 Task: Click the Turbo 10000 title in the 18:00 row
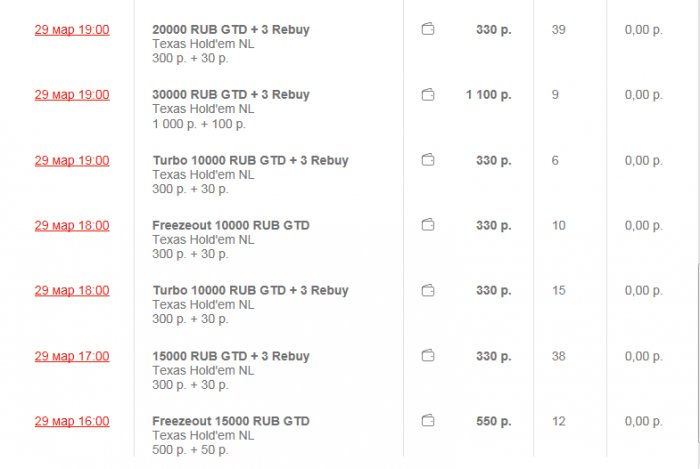(x=250, y=290)
